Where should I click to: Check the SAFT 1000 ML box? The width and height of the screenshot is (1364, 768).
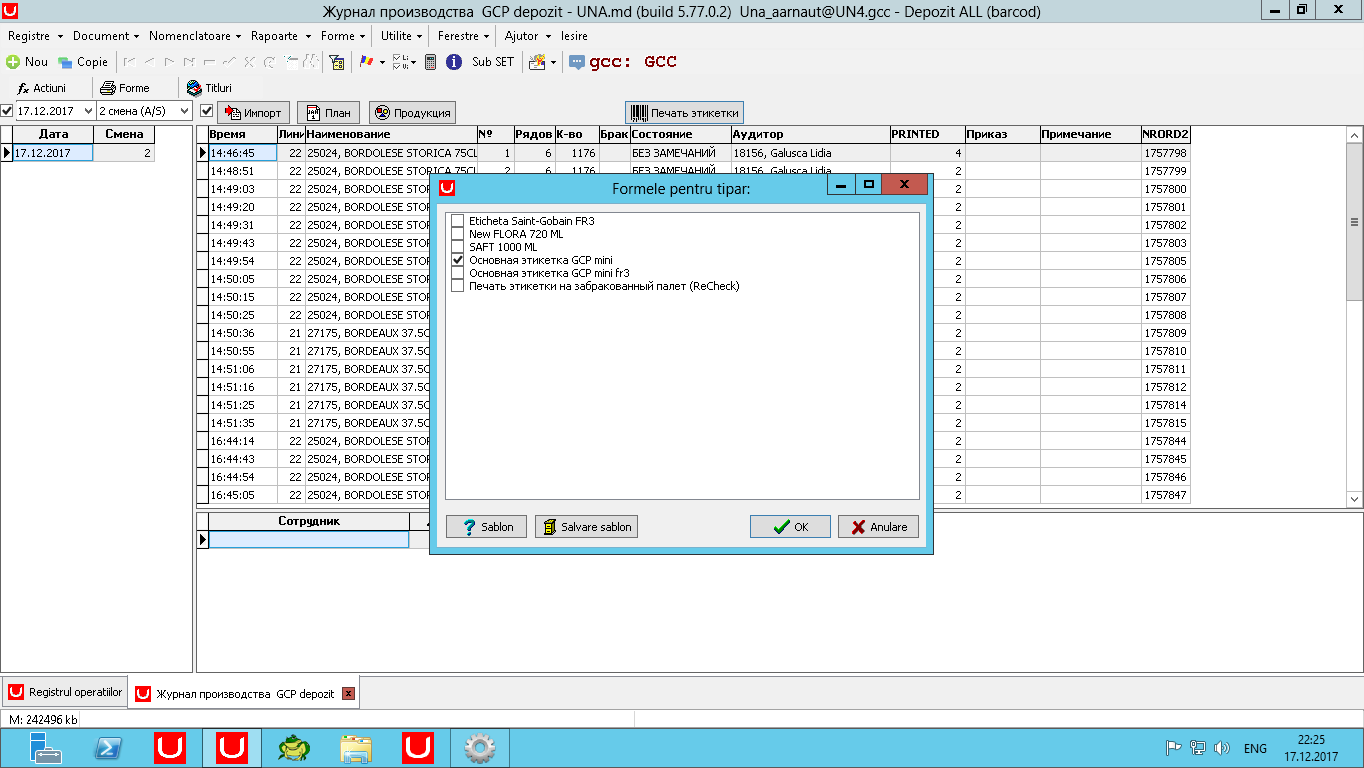click(458, 247)
